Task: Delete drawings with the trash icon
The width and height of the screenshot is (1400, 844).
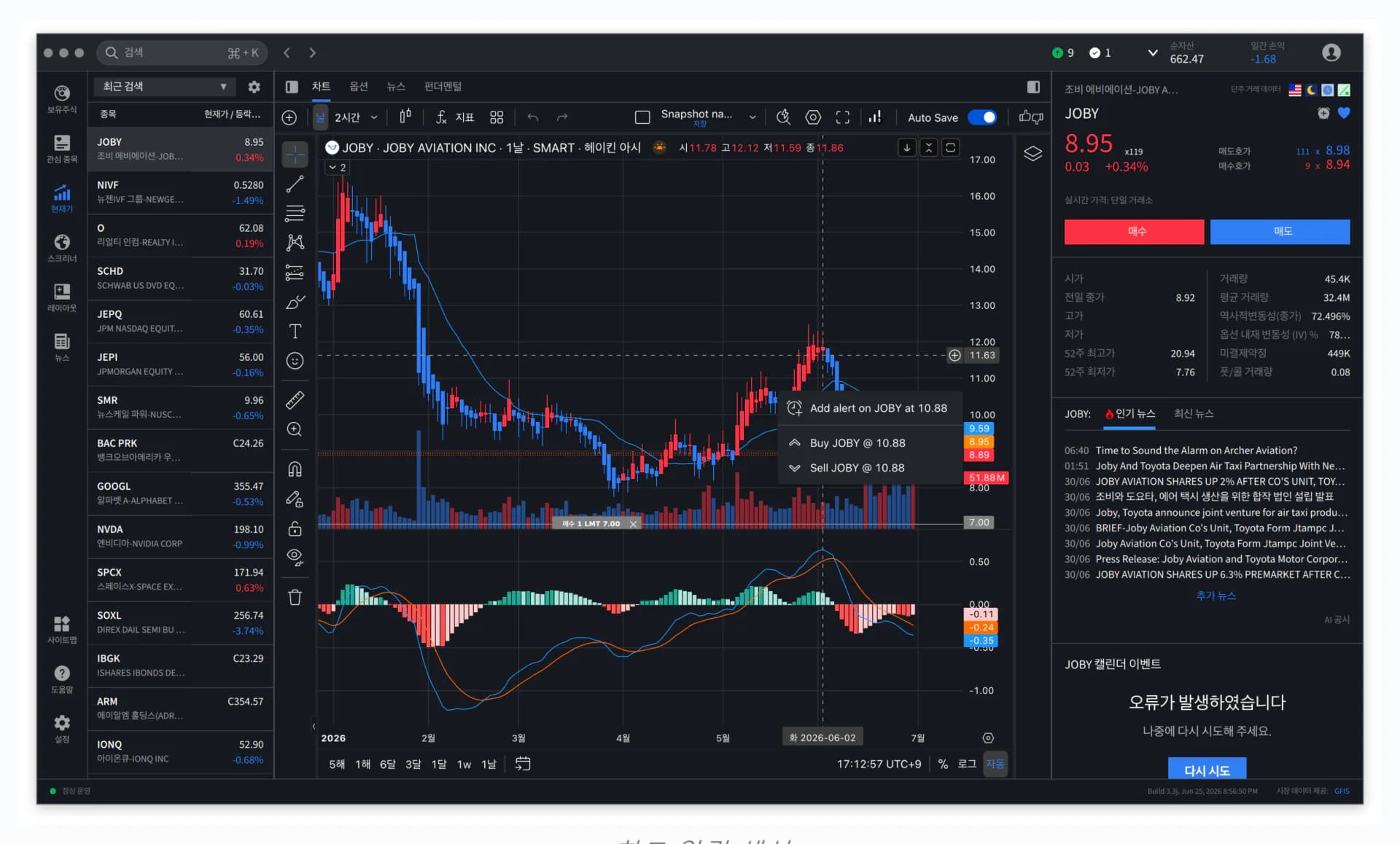Action: coord(295,598)
